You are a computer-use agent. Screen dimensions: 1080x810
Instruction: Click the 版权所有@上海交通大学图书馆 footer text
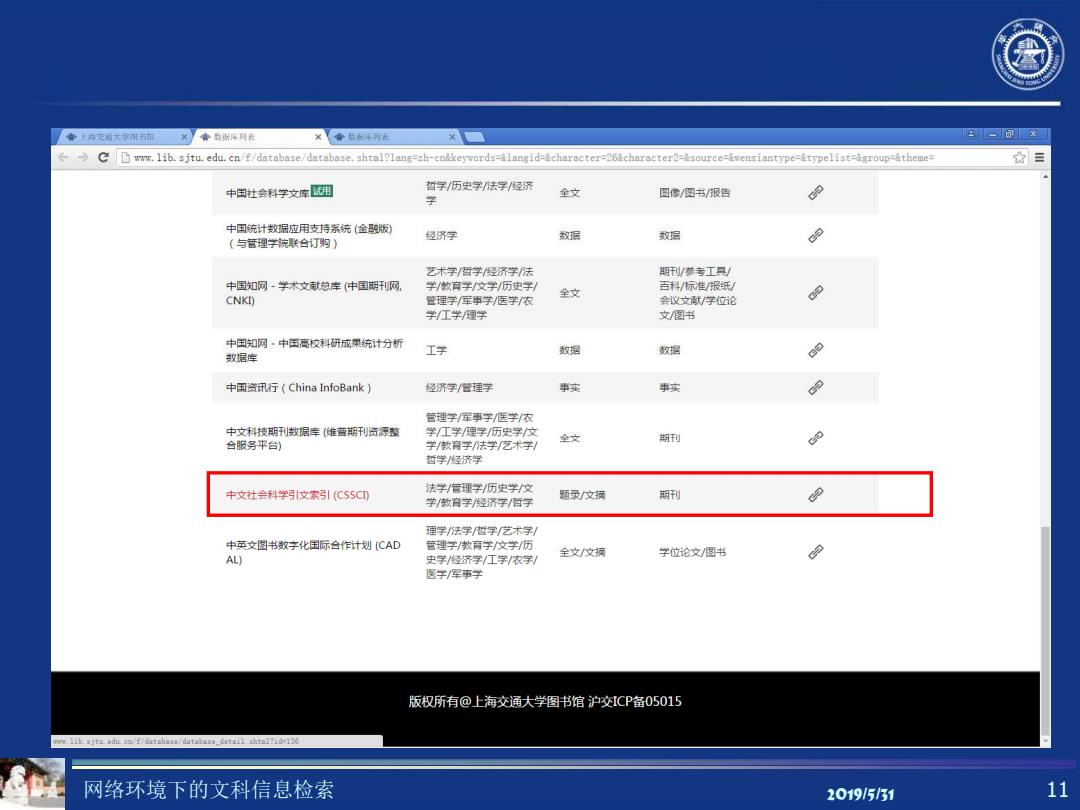click(545, 702)
